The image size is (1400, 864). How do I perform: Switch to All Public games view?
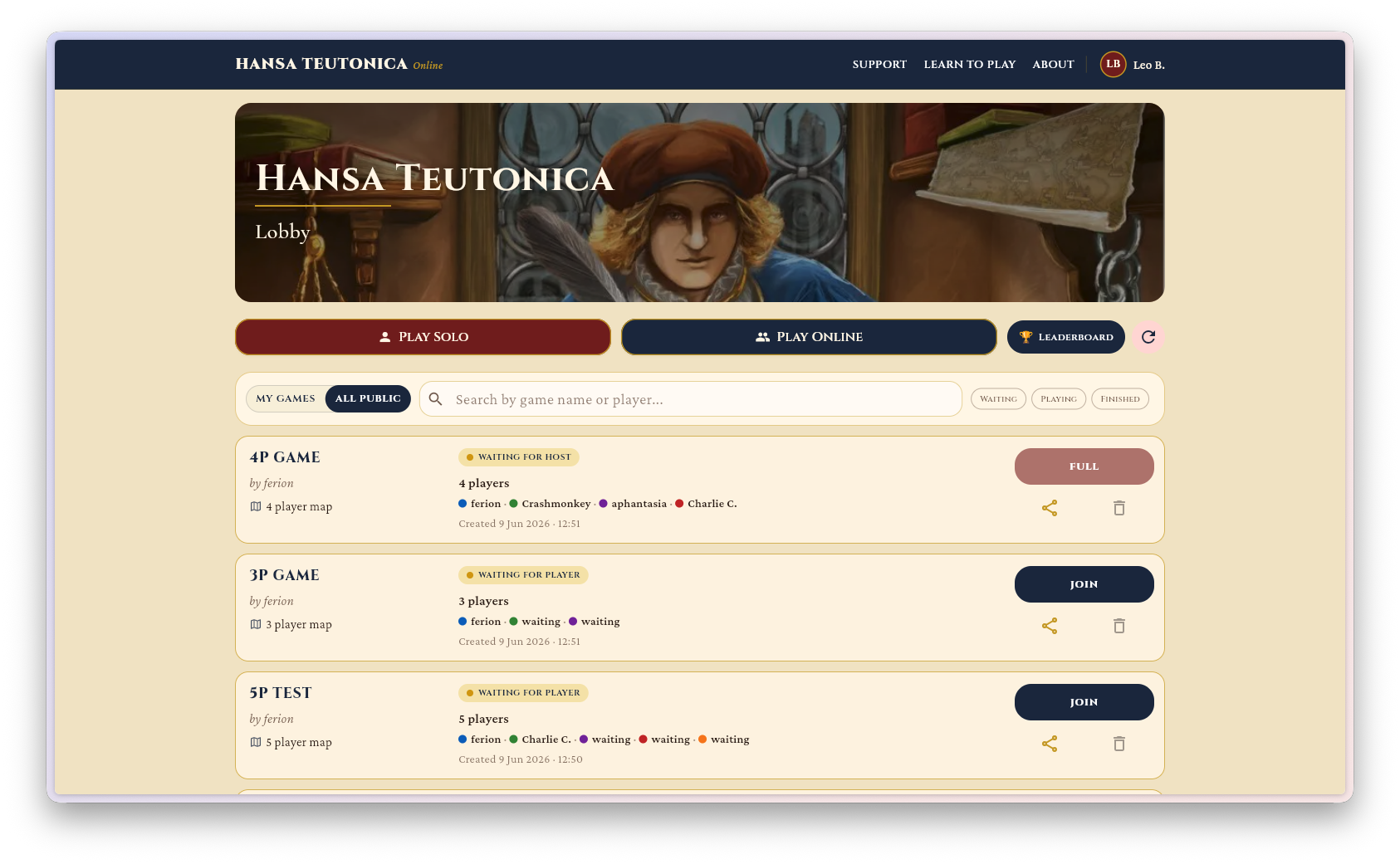pos(368,398)
